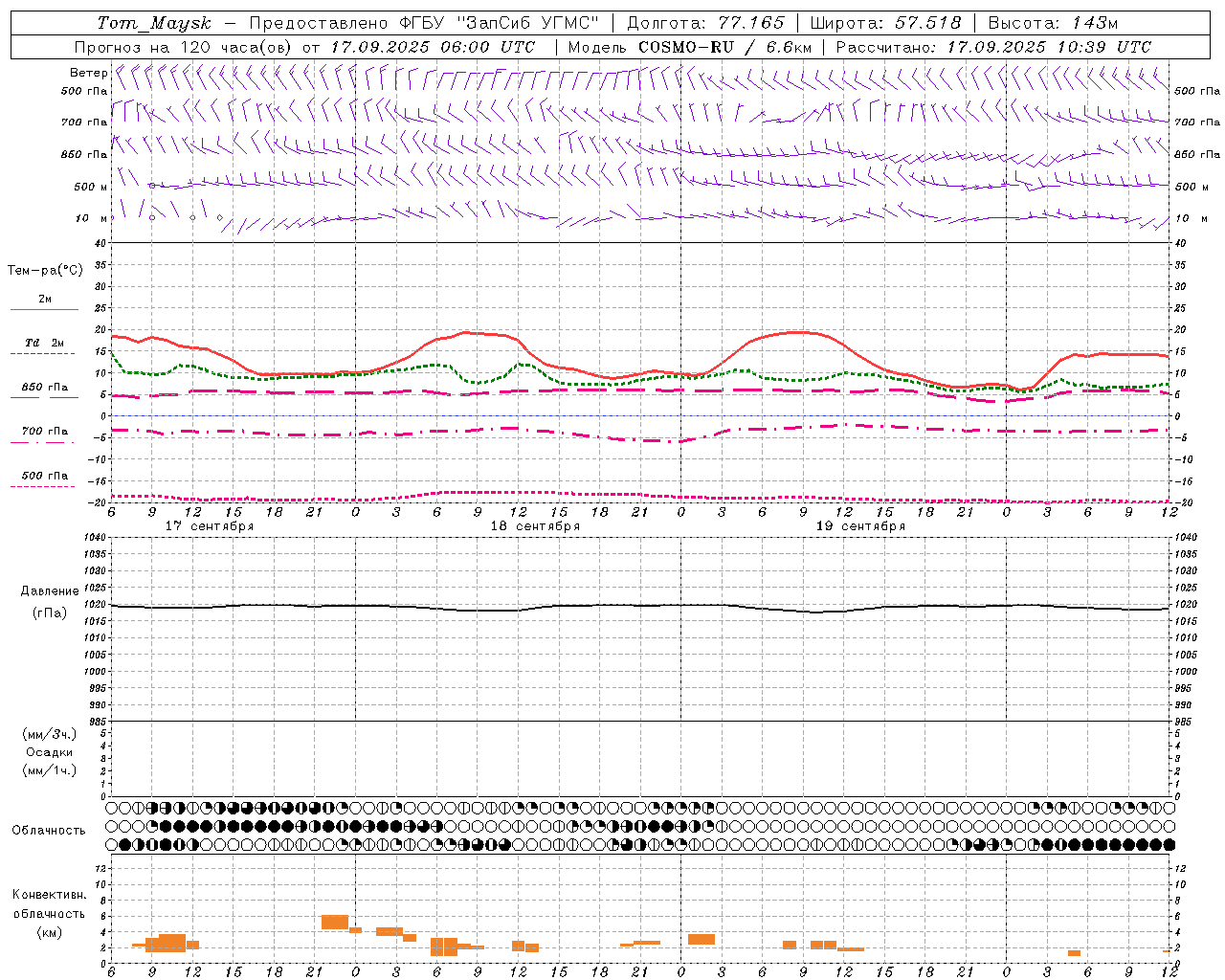Viewport: 1225px width, 980px height.
Task: Click the forecast start 17.09.2025 06:00 UTC
Action: (x=433, y=47)
